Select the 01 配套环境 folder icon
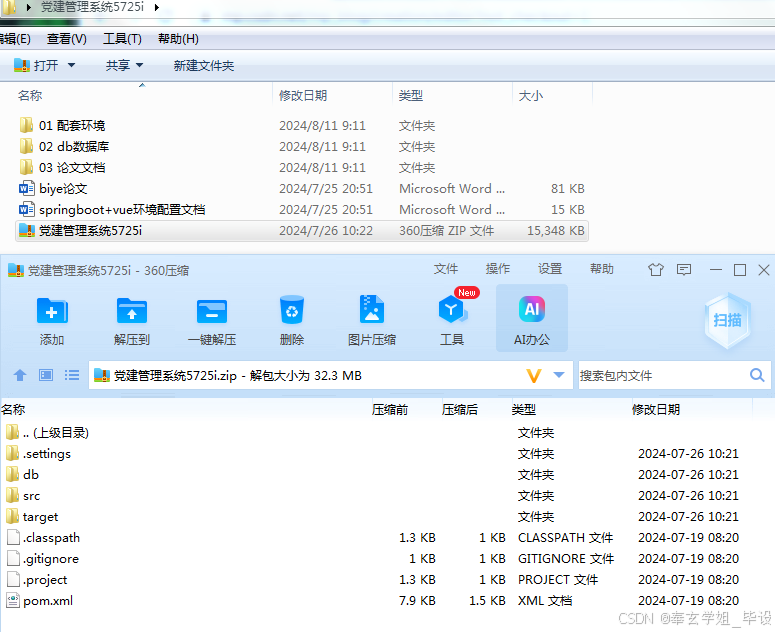This screenshot has width=775, height=632. pyautogui.click(x=26, y=125)
